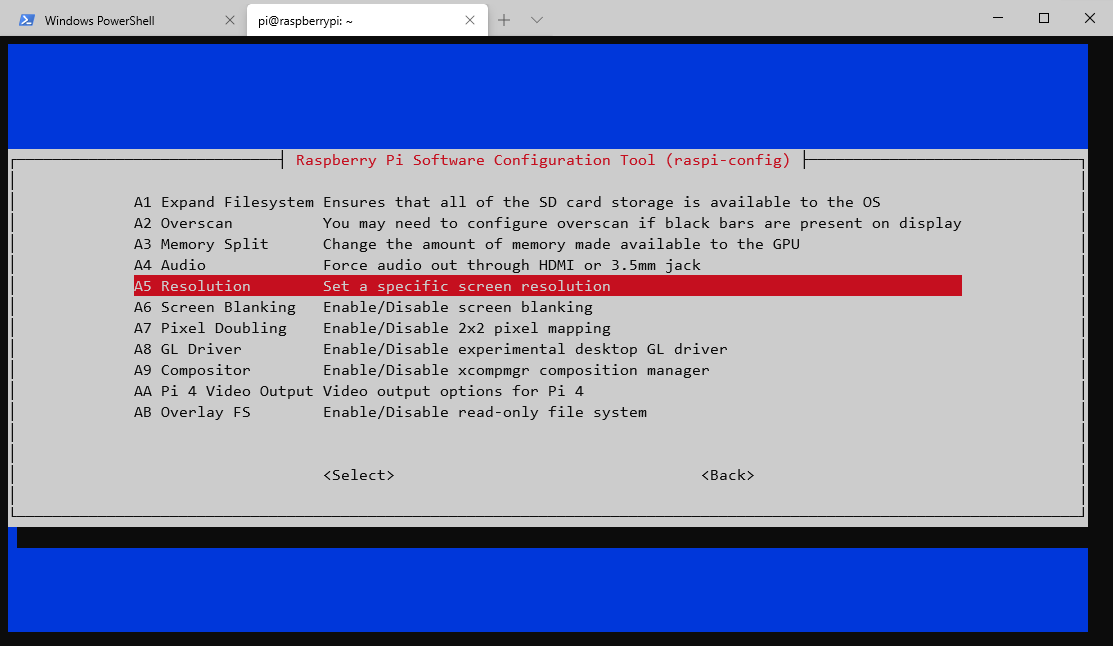Image resolution: width=1113 pixels, height=646 pixels.
Task: Click the raspi-config dialog title text
Action: tap(543, 160)
